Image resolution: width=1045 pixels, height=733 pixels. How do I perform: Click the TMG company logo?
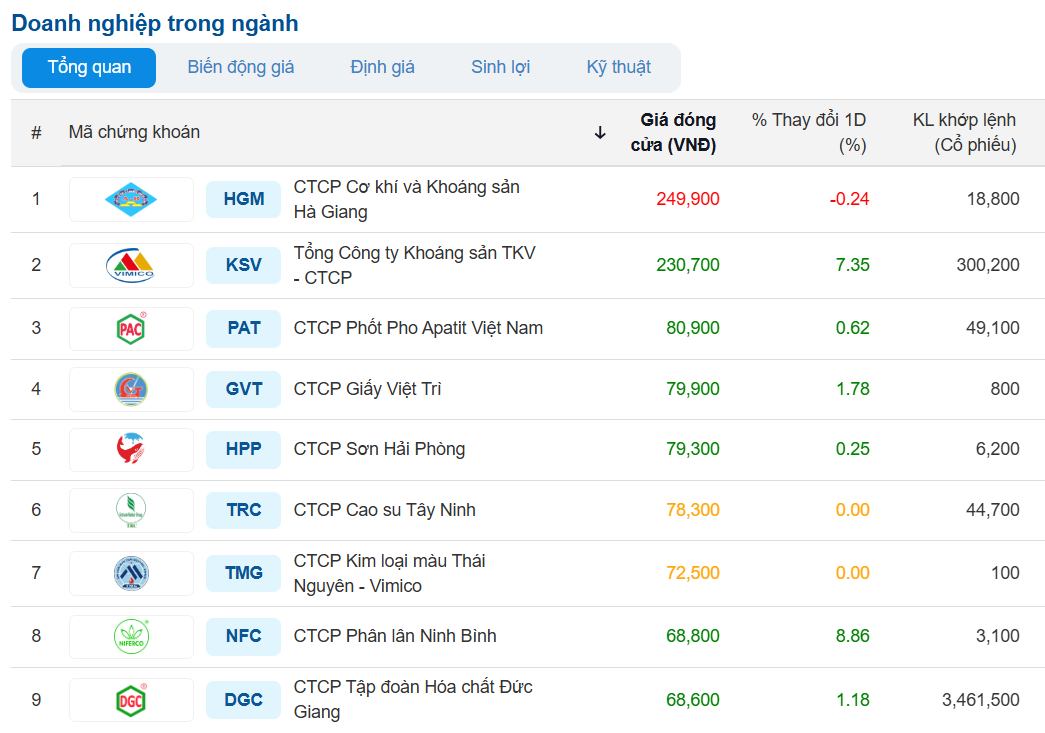pyautogui.click(x=131, y=573)
